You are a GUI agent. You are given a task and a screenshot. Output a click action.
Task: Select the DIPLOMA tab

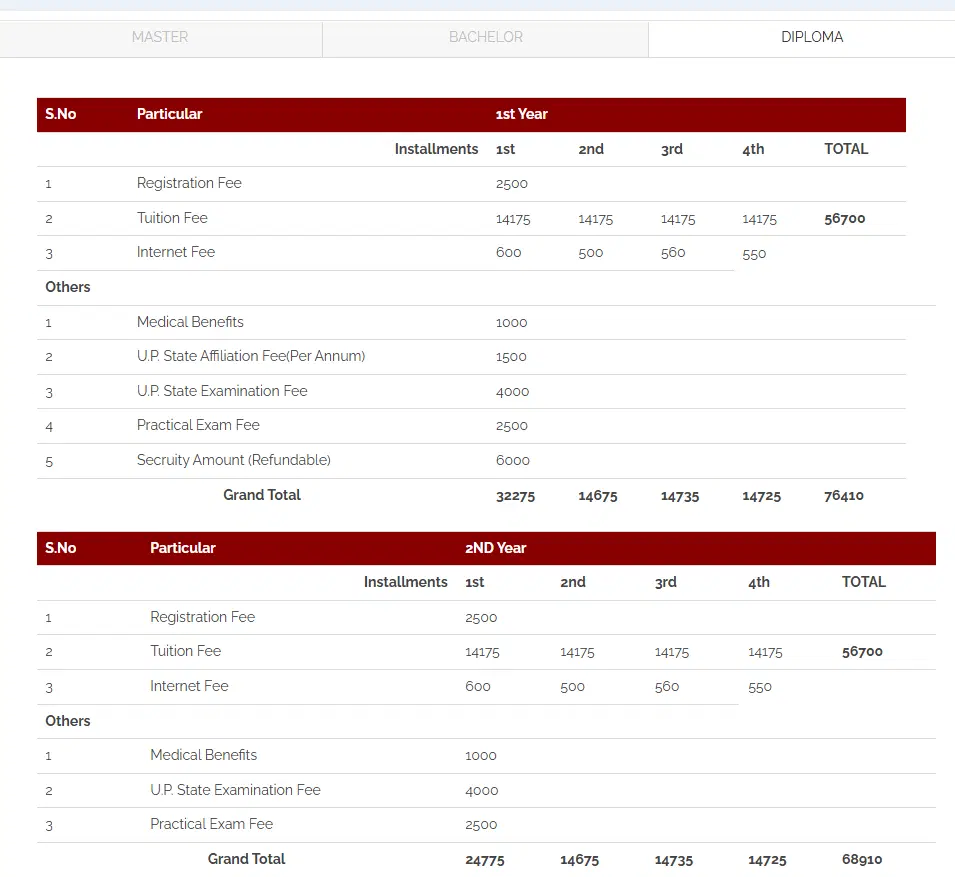pos(811,37)
